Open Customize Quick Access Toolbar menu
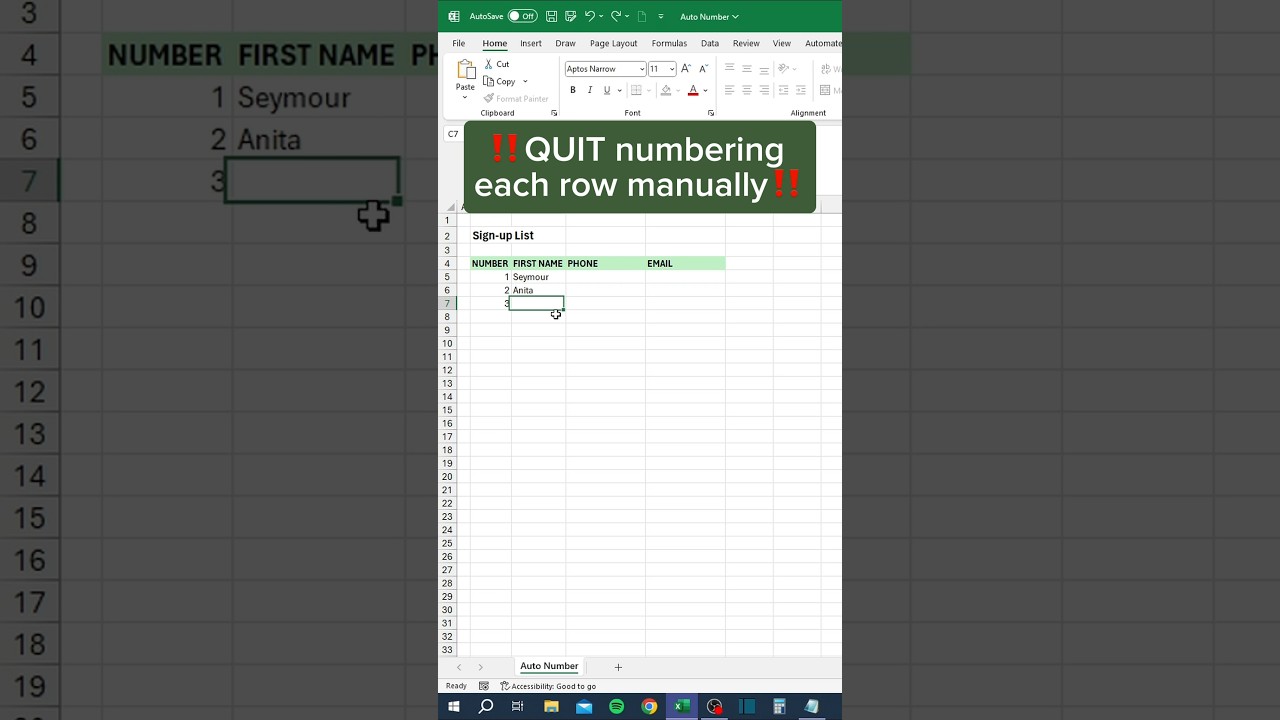 [x=660, y=16]
